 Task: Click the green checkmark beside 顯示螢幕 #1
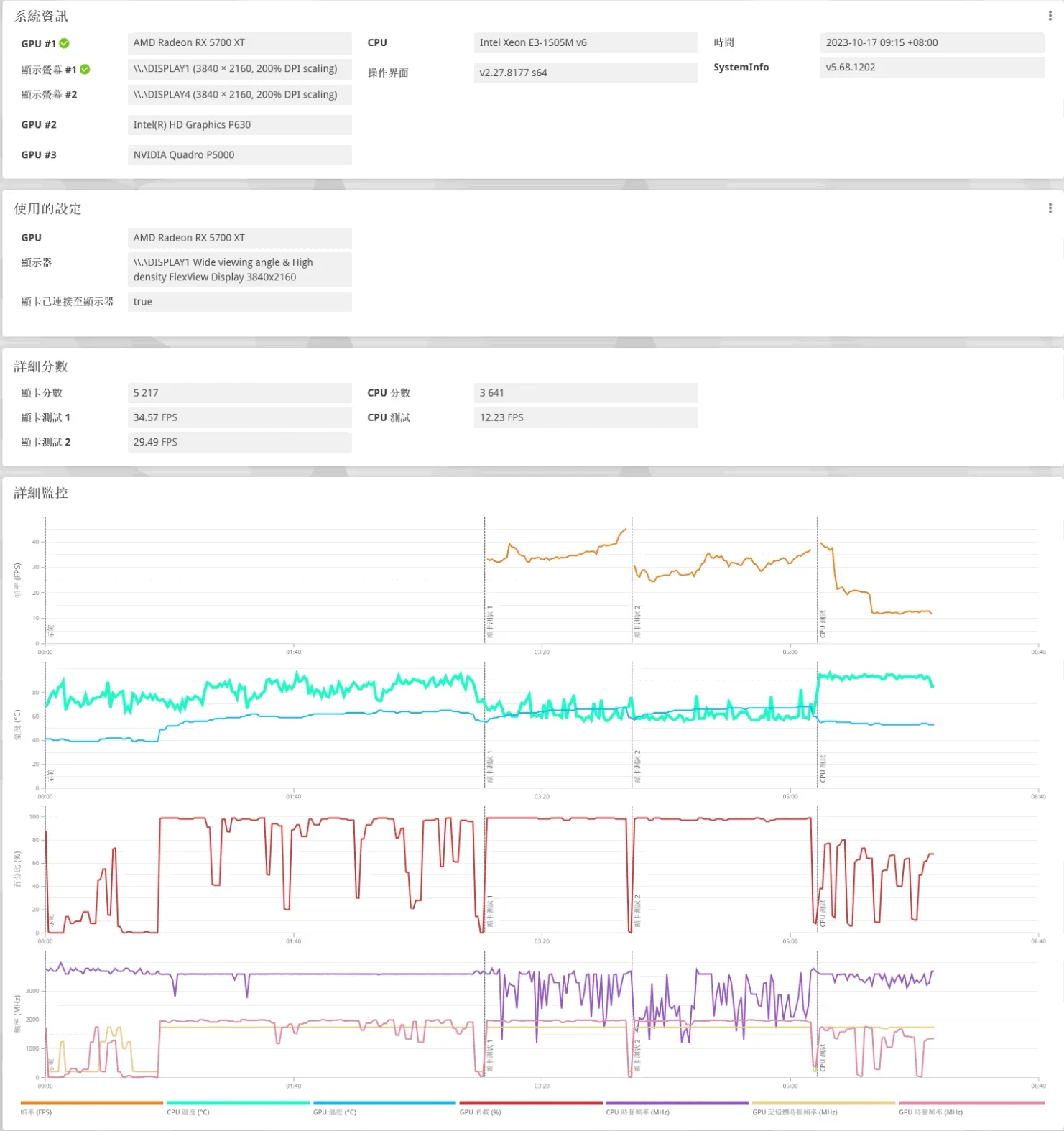[x=85, y=69]
